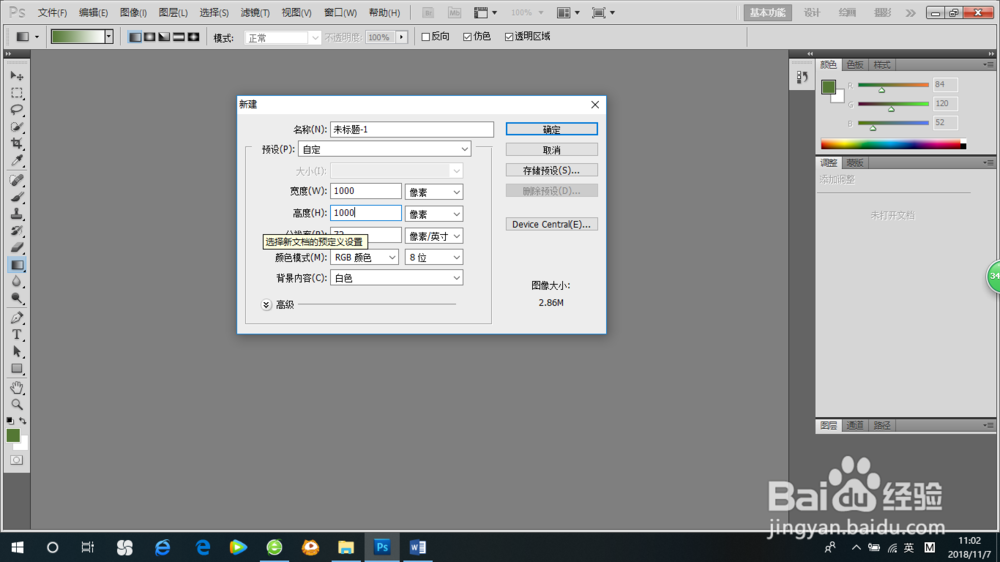The width and height of the screenshot is (1000, 562).
Task: Click the 基本功能 workspace button
Action: (x=767, y=13)
